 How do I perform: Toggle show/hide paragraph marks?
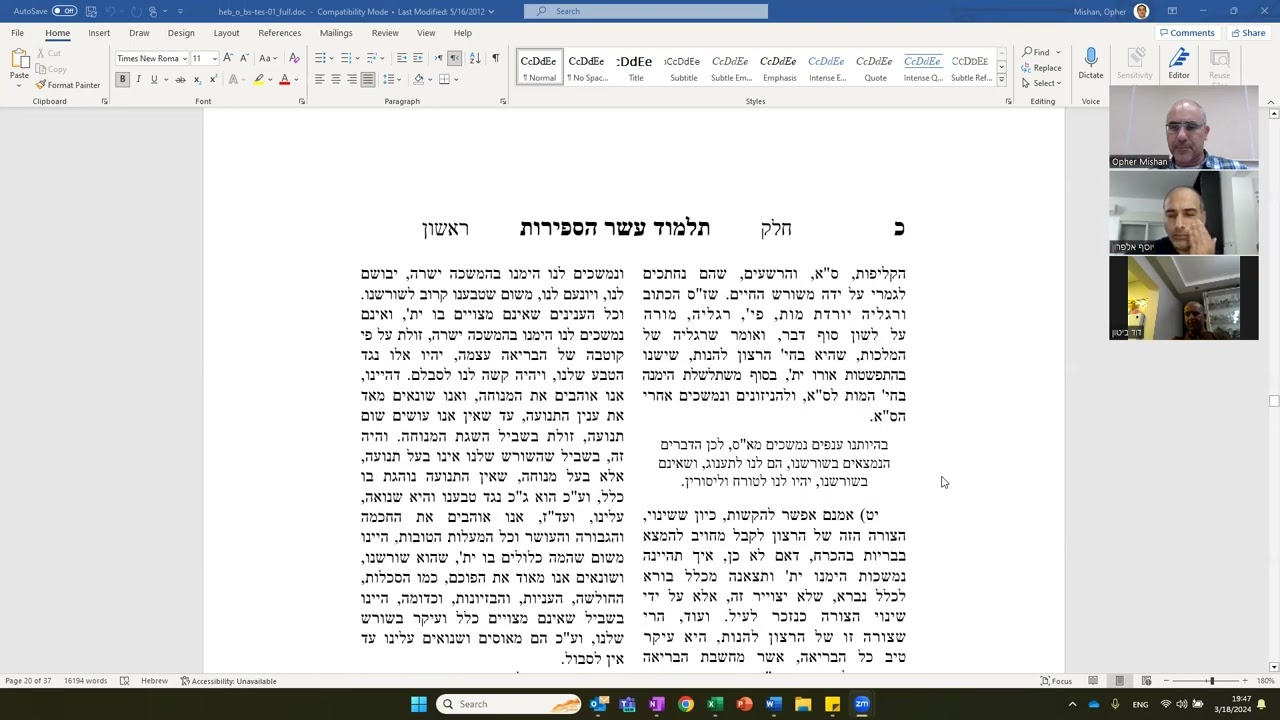[495, 58]
